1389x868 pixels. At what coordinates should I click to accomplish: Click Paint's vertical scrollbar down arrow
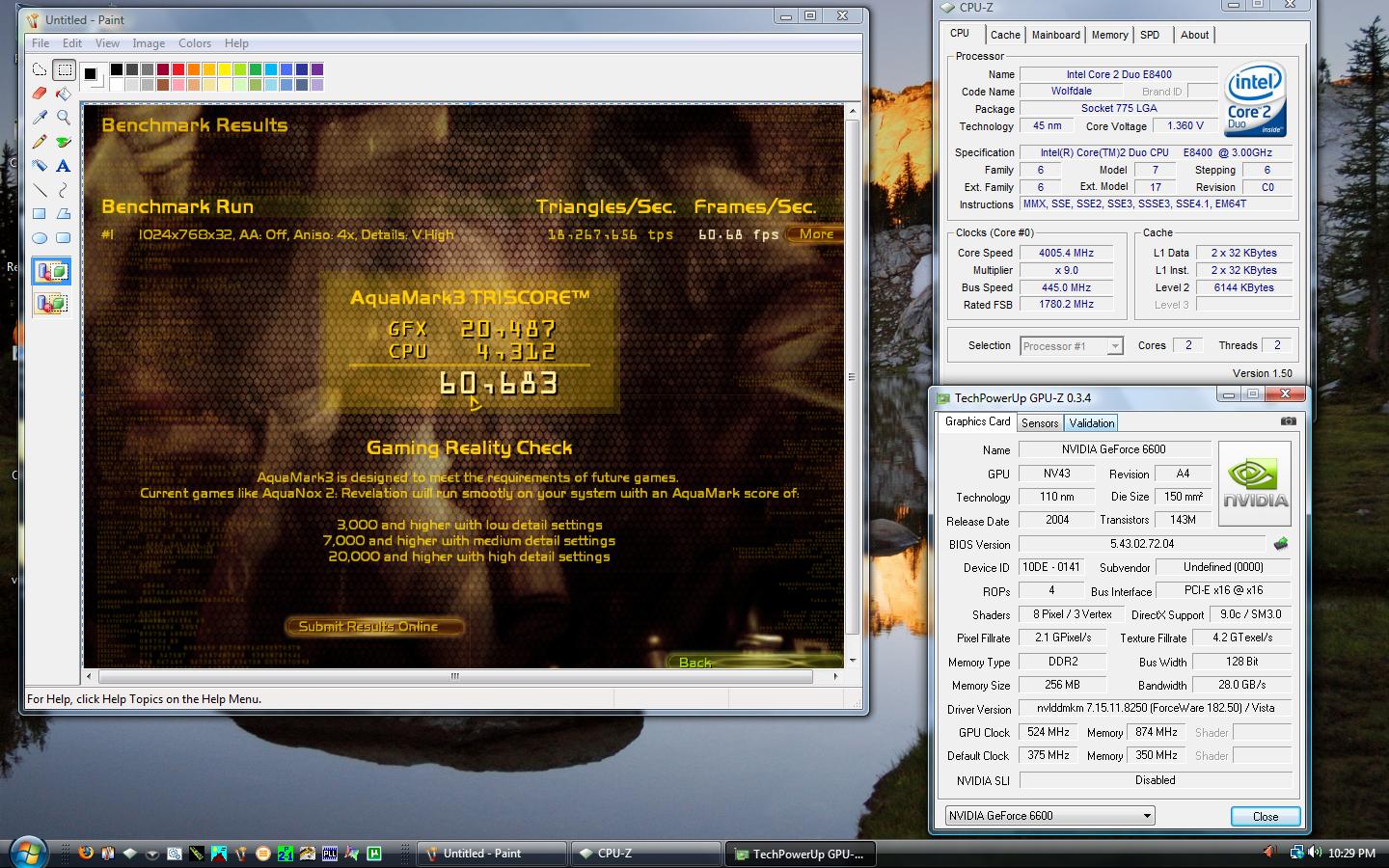click(852, 661)
